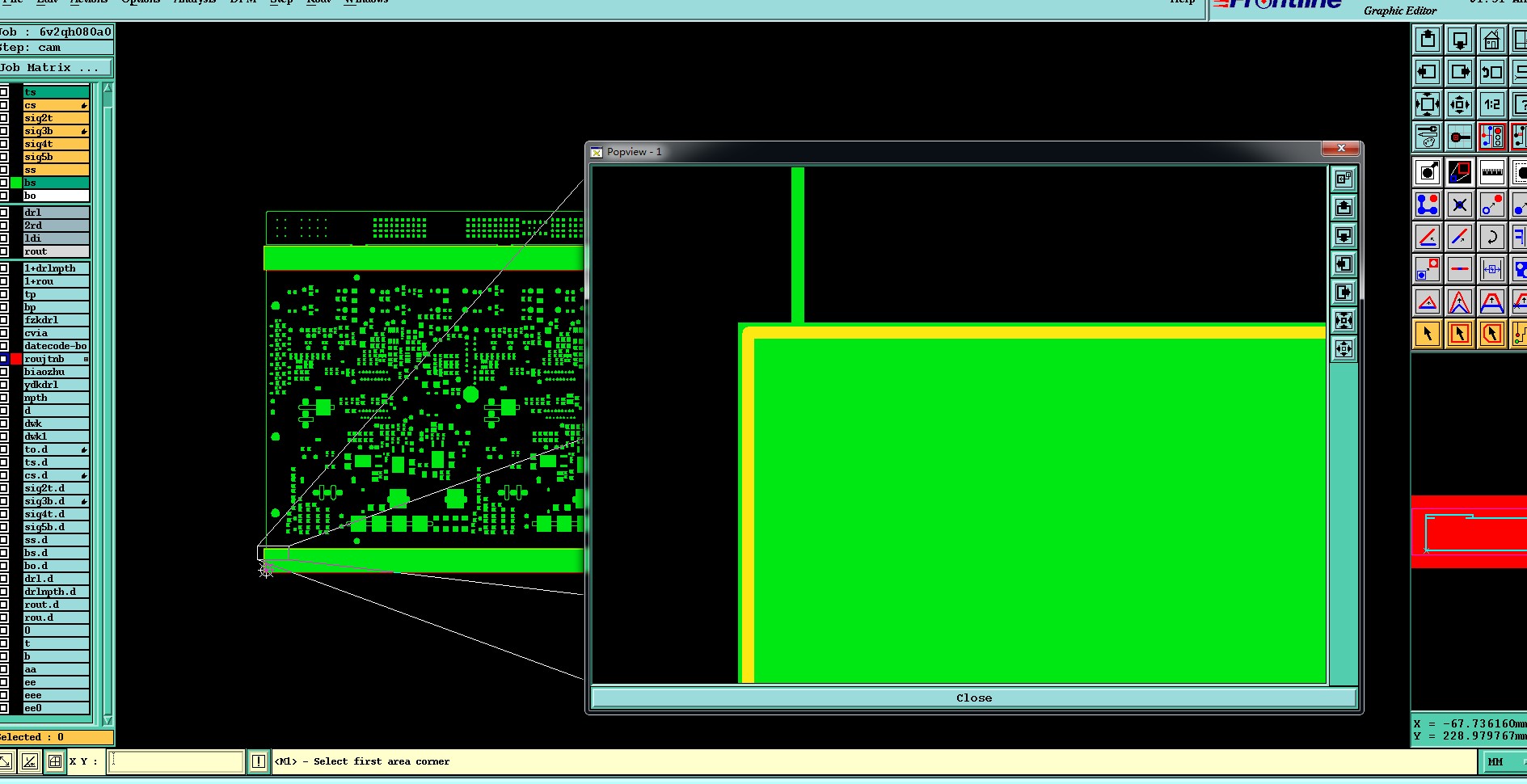Toggle checkbox for layer ts
1527x784 pixels.
(4, 92)
